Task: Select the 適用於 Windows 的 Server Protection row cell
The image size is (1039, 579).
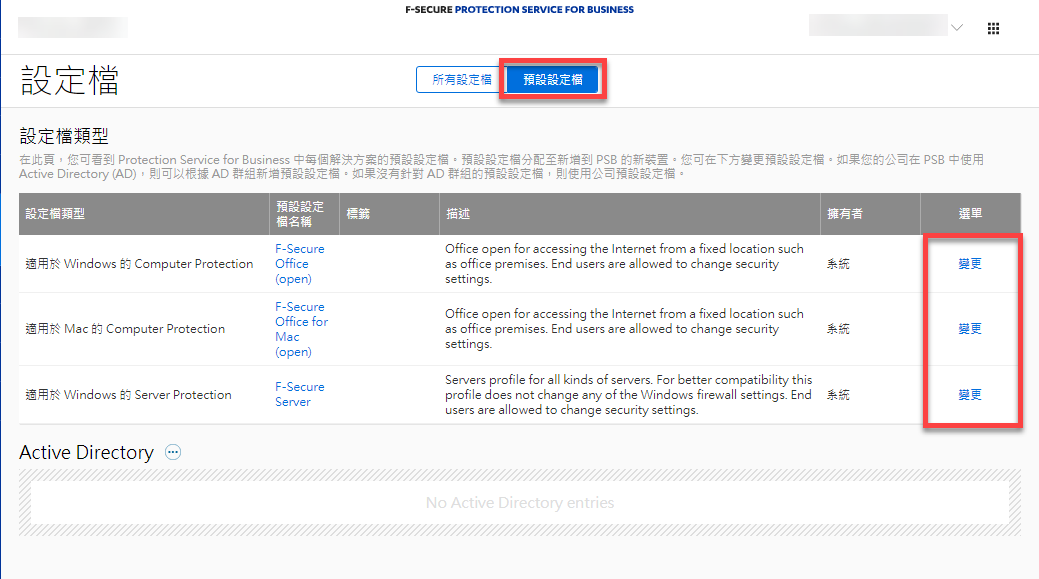Action: coord(128,395)
